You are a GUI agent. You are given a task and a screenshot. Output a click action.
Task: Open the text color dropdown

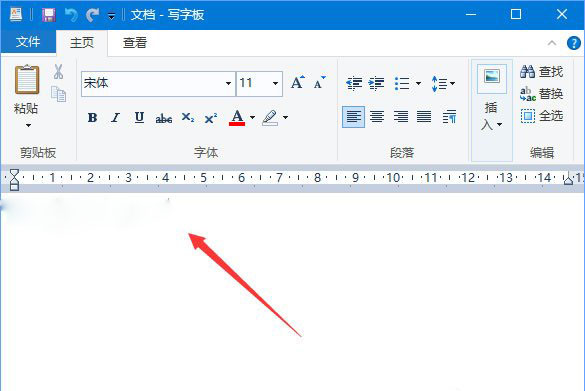pos(253,118)
